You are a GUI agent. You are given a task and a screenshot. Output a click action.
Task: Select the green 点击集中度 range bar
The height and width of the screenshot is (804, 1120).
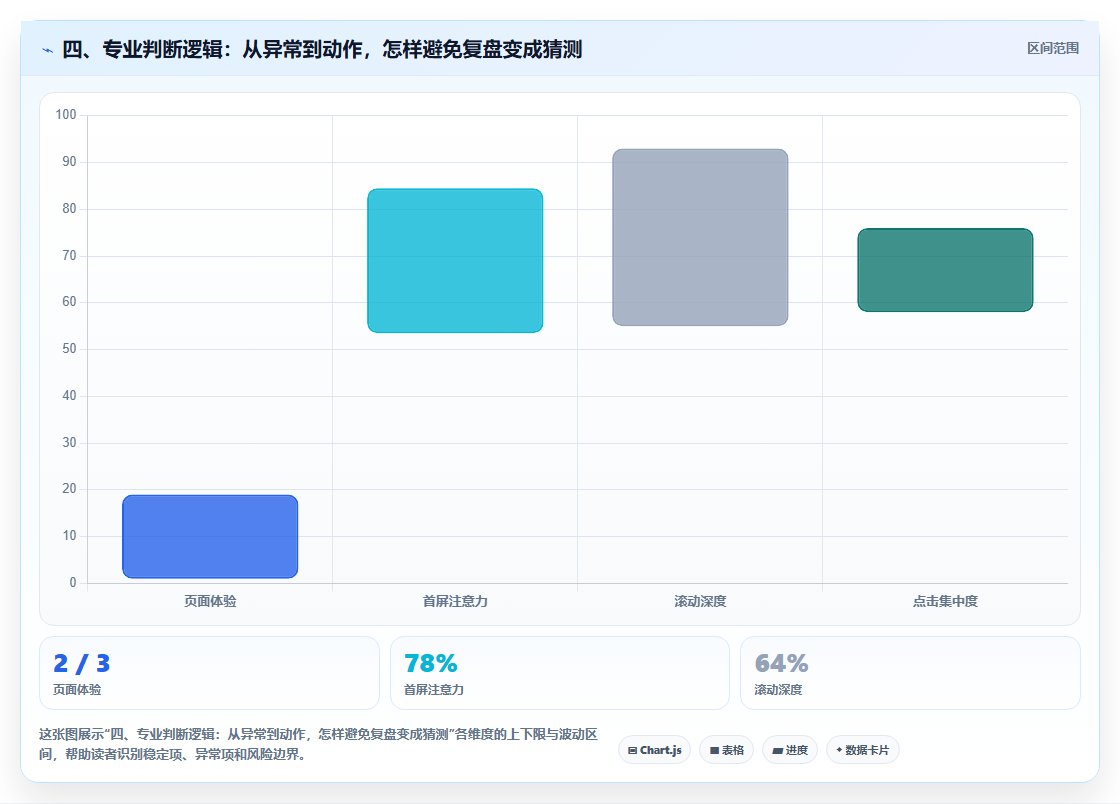coord(945,270)
